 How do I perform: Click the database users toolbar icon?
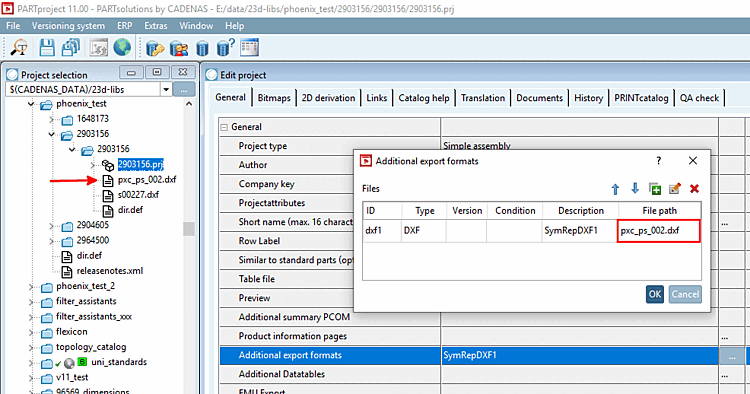pyautogui.click(x=179, y=48)
